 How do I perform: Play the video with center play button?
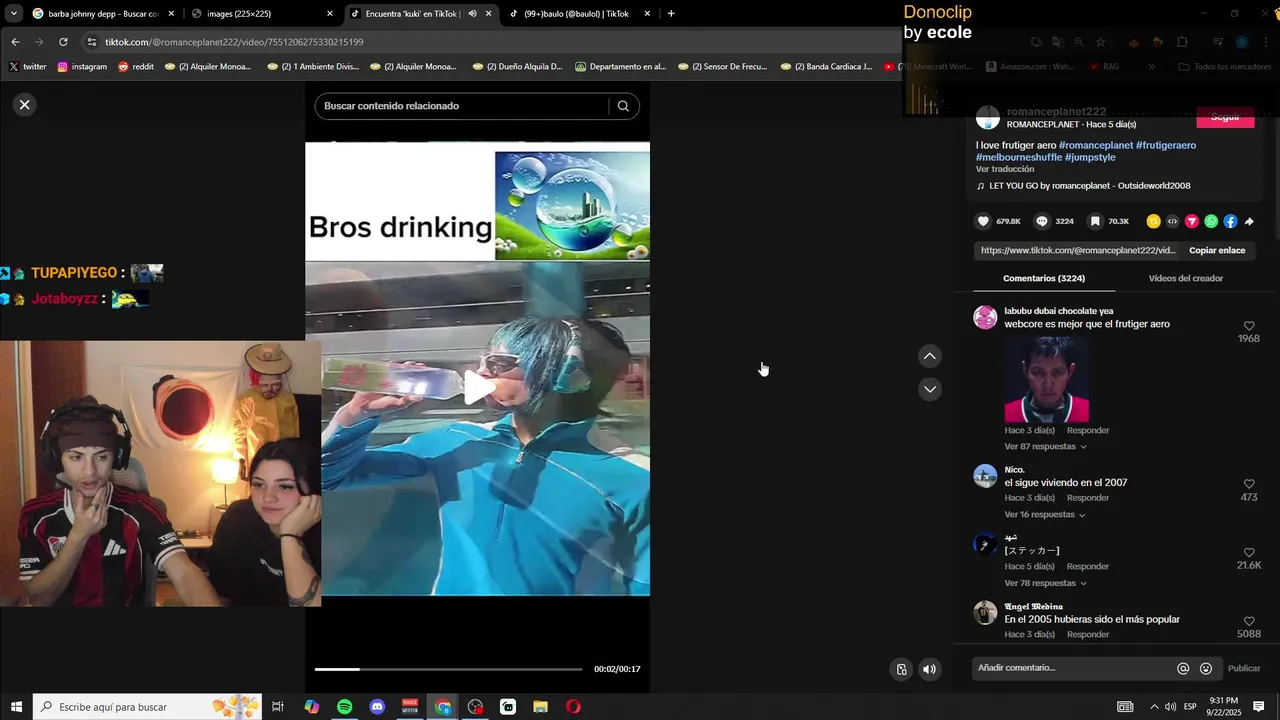(x=478, y=388)
